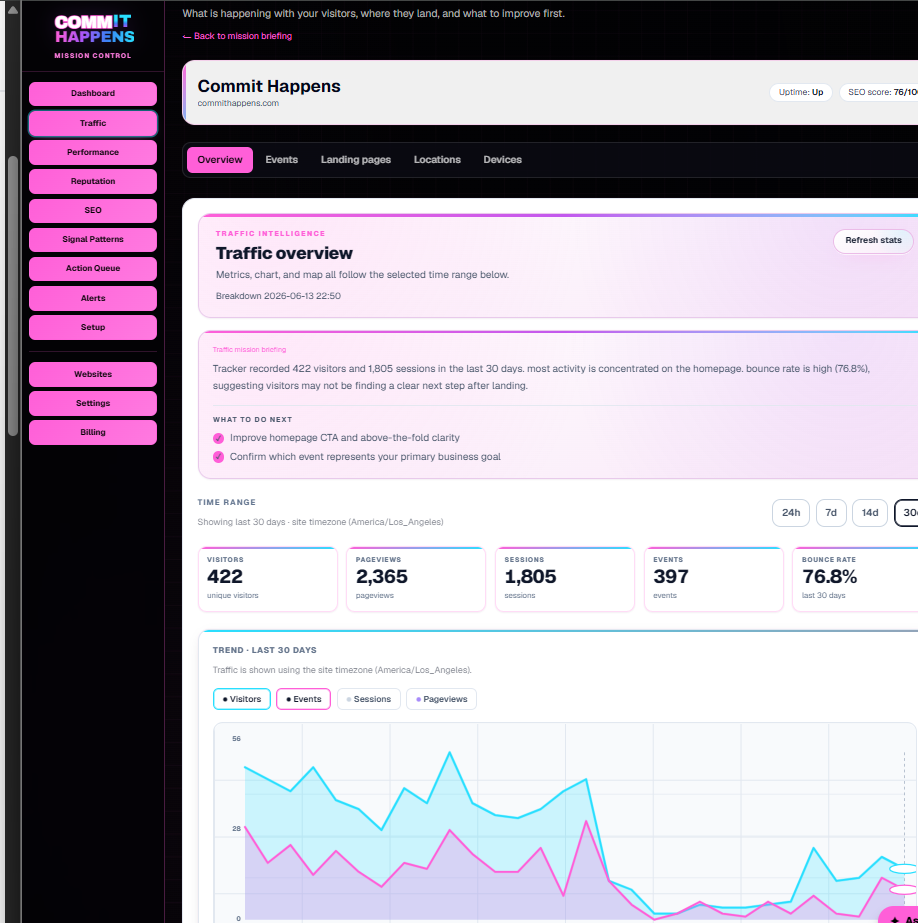Click the Bounce Rate 76.8% card
This screenshot has width=918, height=923.
(855, 580)
